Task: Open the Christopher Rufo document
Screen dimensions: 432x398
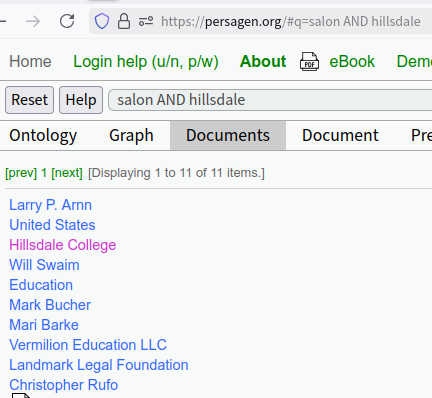Action: (64, 385)
